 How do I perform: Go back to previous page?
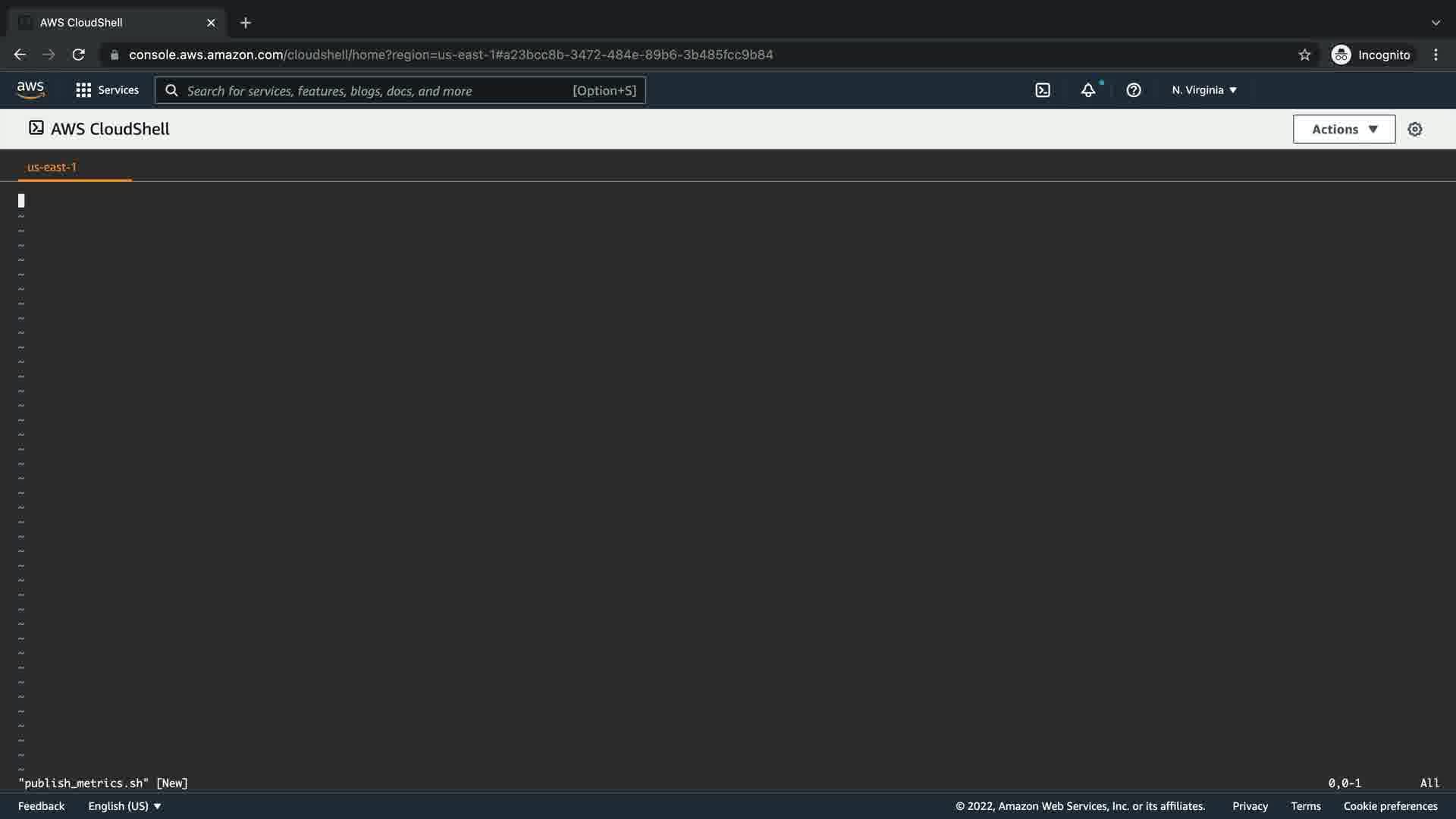(20, 55)
